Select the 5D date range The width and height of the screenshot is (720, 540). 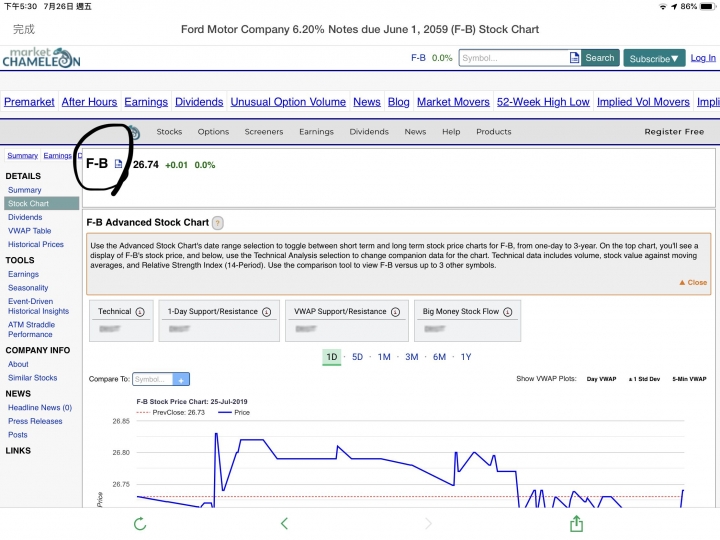(x=357, y=357)
